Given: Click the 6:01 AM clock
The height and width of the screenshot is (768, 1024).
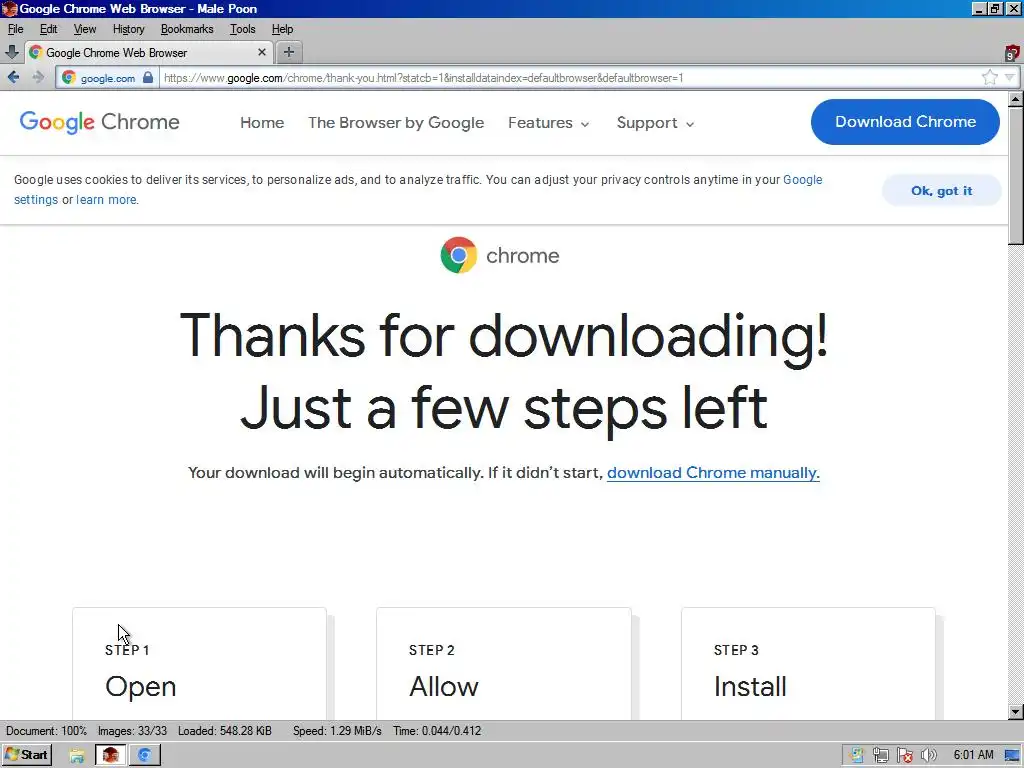Looking at the screenshot, I should pos(973,755).
